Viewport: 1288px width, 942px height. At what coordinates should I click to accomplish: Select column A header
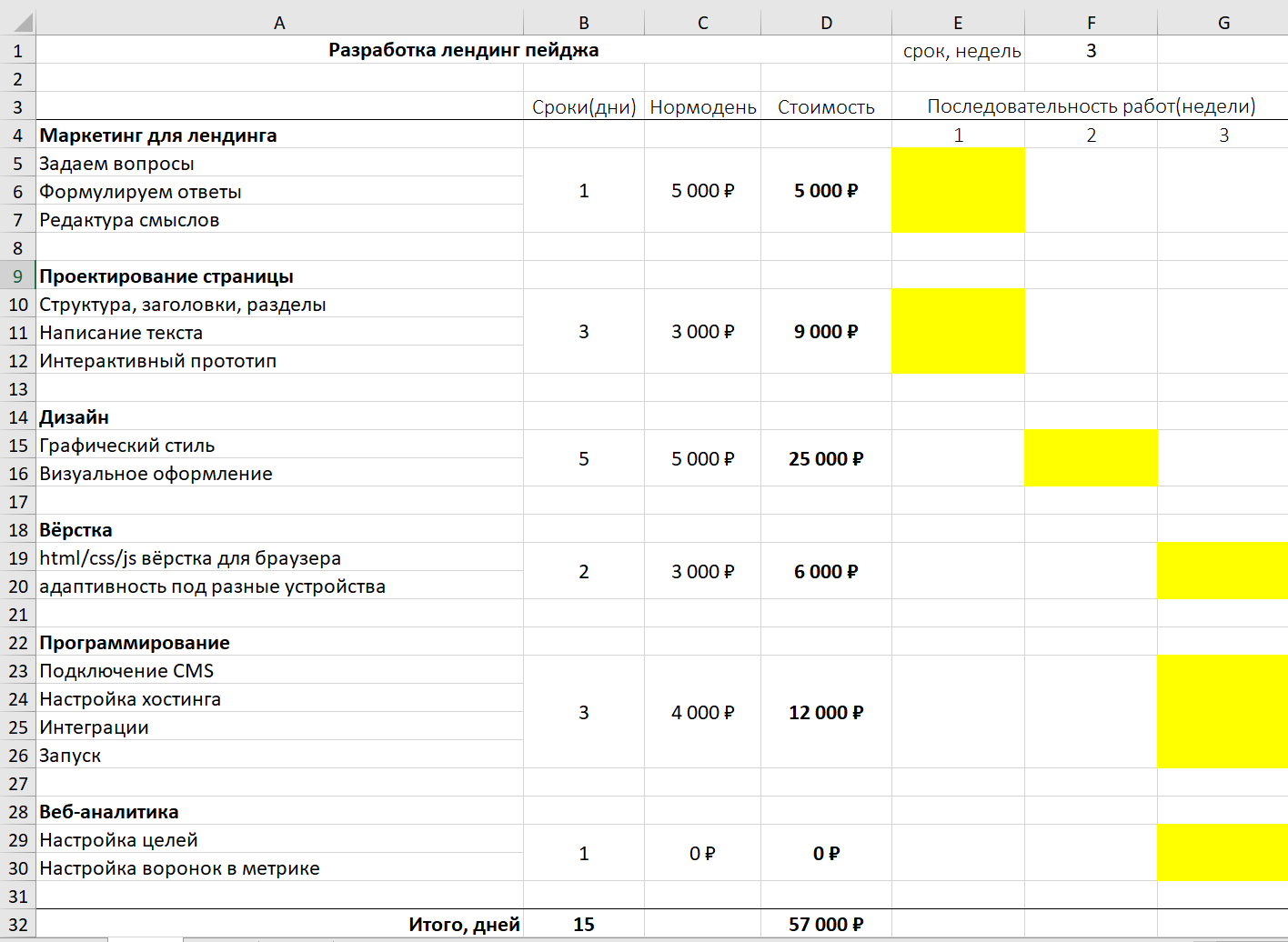pyautogui.click(x=279, y=23)
